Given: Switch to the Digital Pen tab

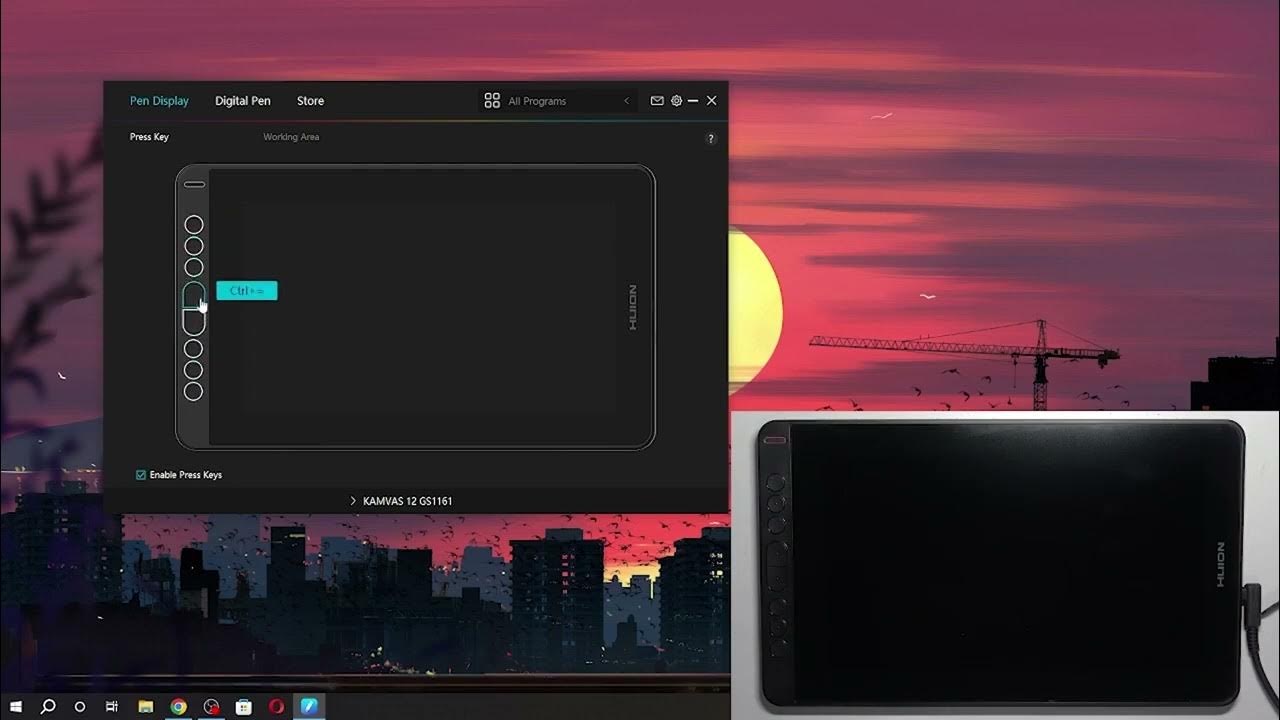Looking at the screenshot, I should pos(242,100).
